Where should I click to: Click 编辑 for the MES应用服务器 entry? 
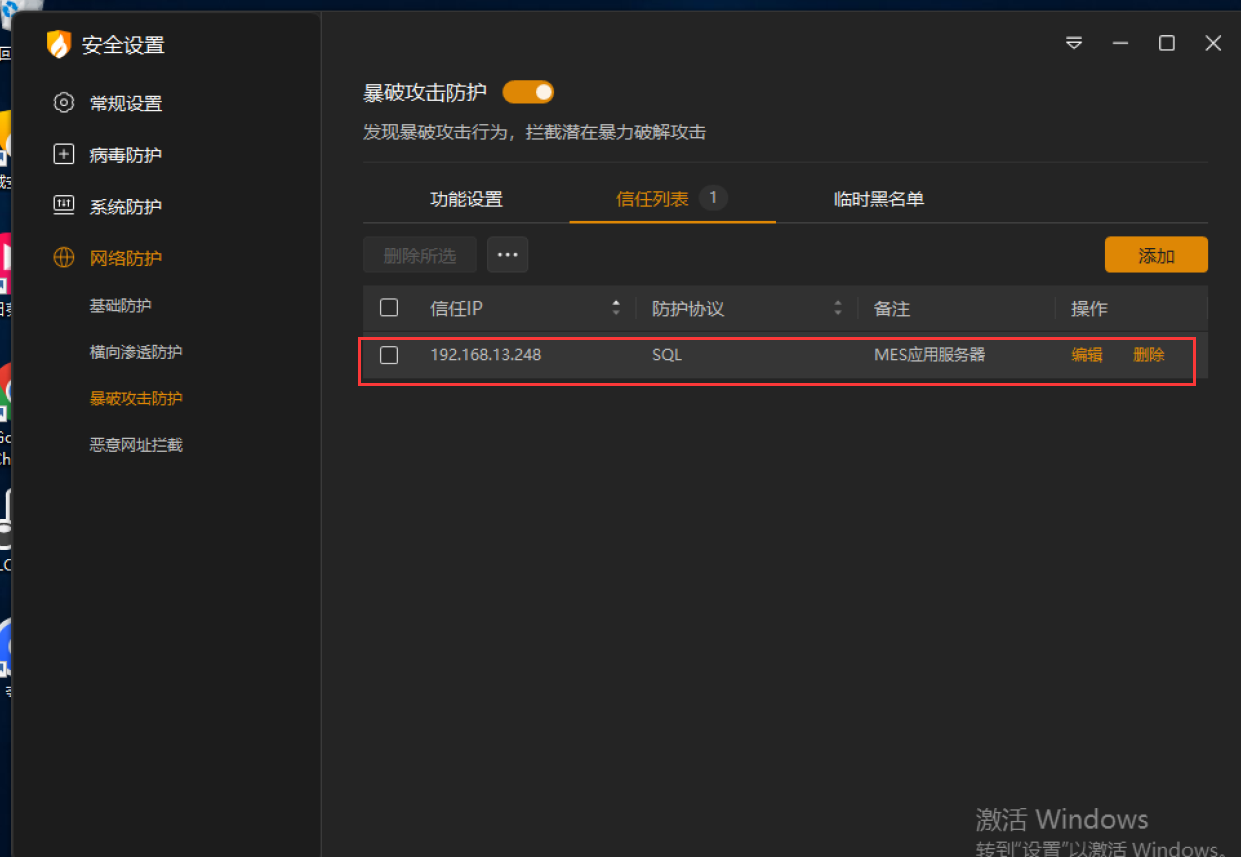[x=1087, y=355]
